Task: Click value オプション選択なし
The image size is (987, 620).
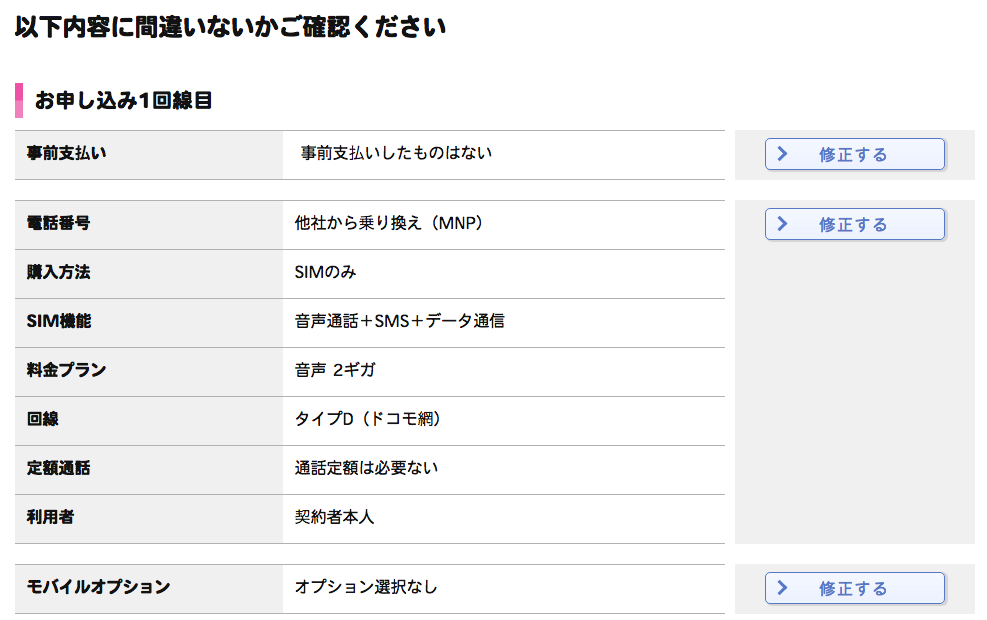Action: pyautogui.click(x=366, y=587)
